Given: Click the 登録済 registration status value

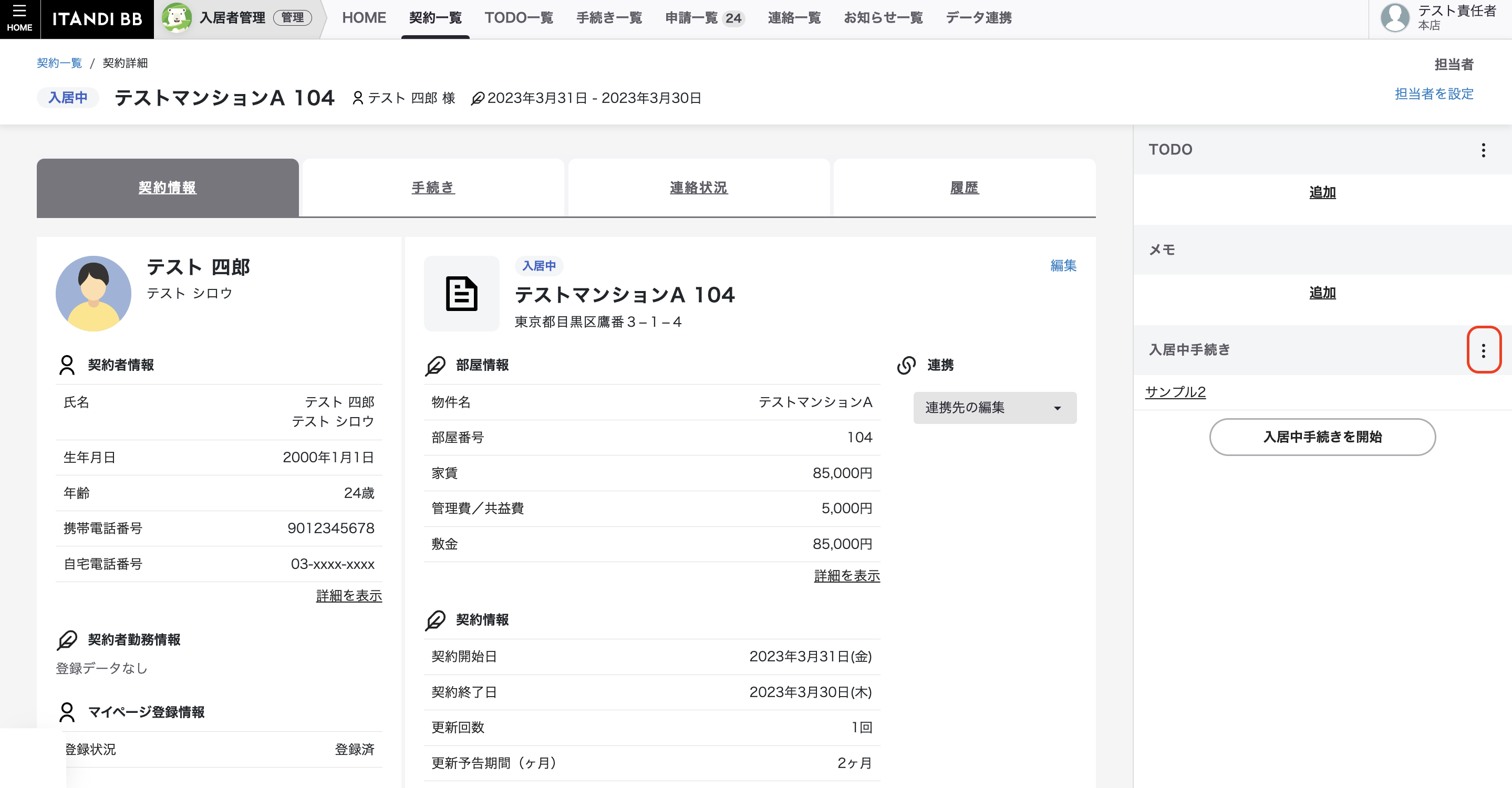Looking at the screenshot, I should pos(355,750).
